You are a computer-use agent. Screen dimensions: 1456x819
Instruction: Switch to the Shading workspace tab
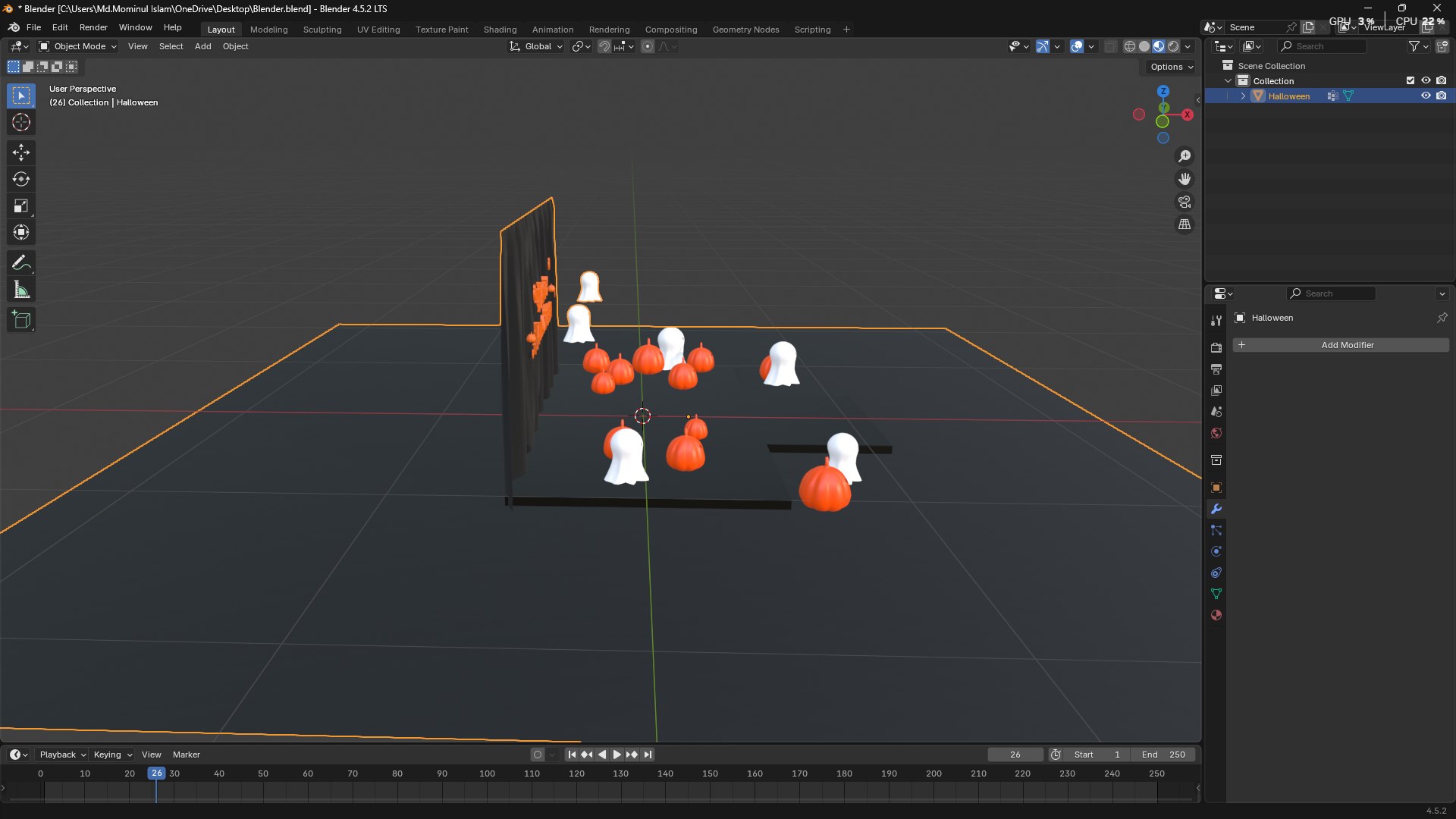[x=500, y=30]
